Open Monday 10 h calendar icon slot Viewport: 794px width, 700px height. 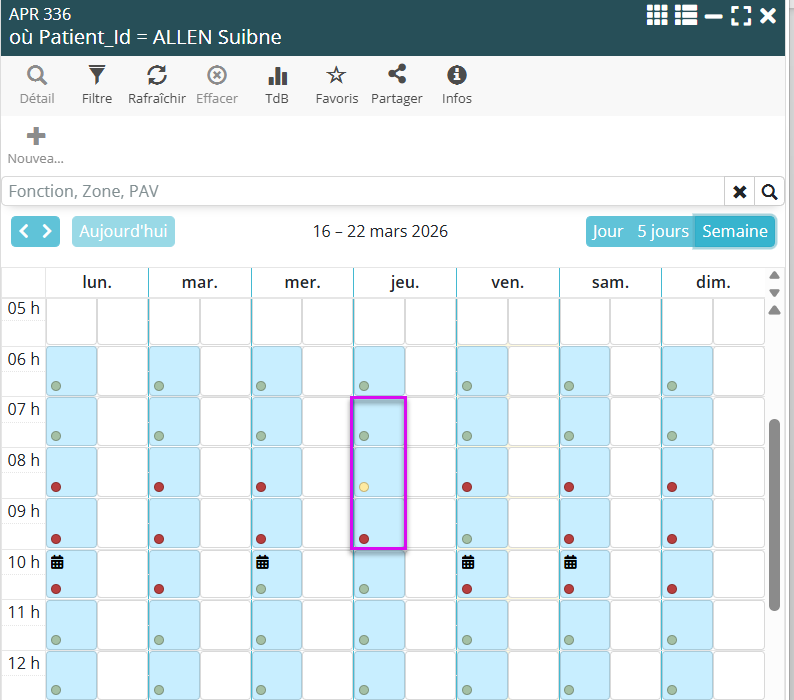point(57,563)
